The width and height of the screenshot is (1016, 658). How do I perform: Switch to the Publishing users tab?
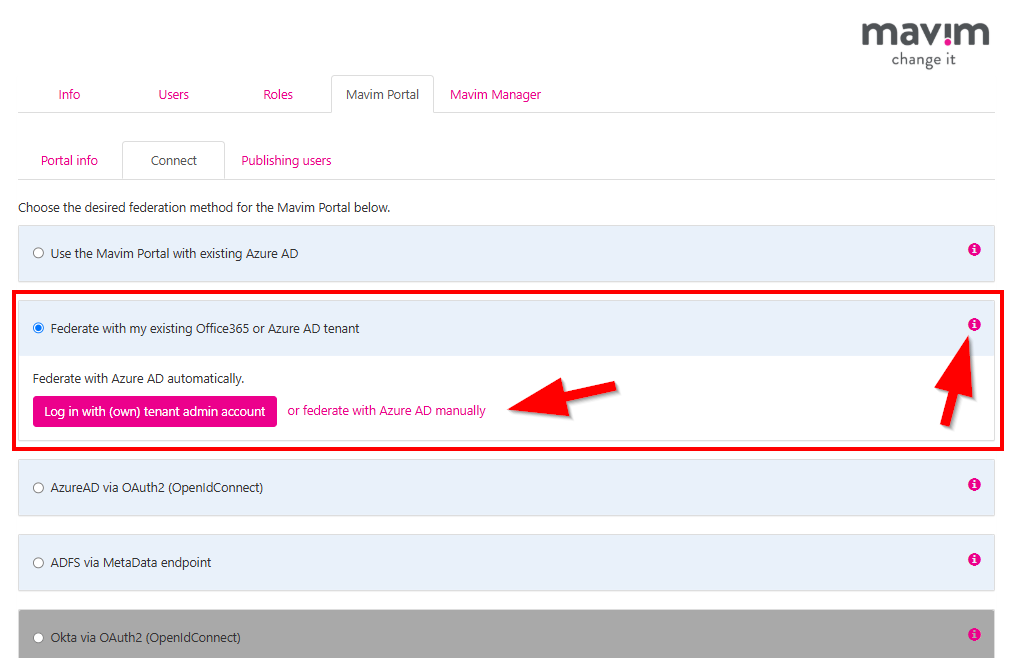(x=286, y=160)
